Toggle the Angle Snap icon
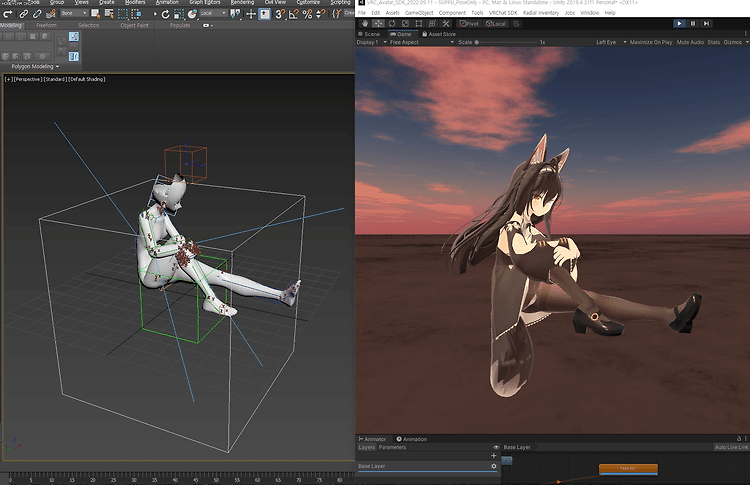 [294, 14]
